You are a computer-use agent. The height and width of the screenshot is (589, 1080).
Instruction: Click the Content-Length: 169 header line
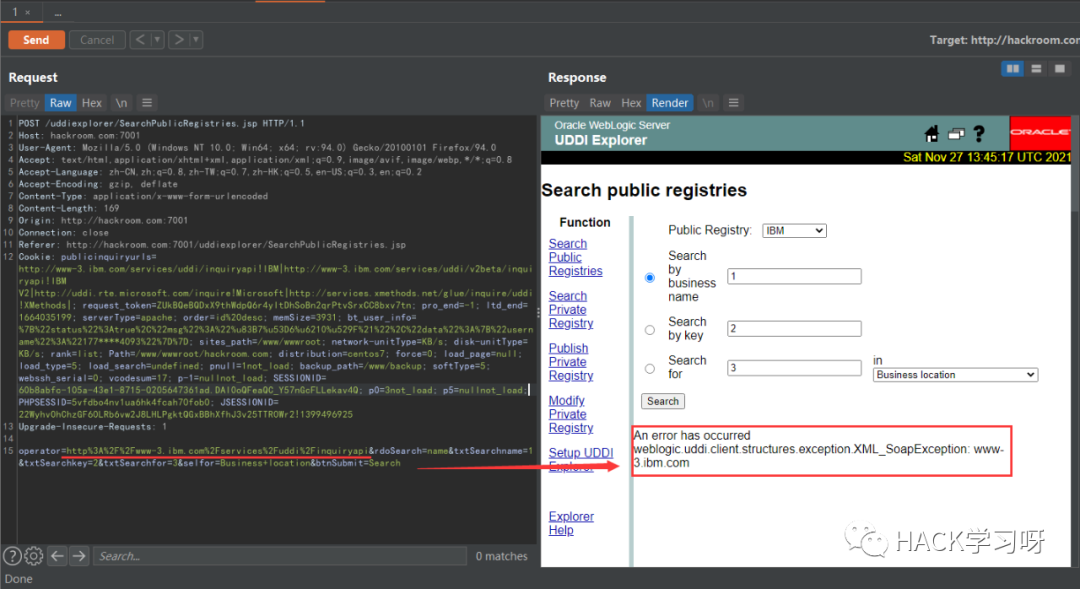coord(69,208)
